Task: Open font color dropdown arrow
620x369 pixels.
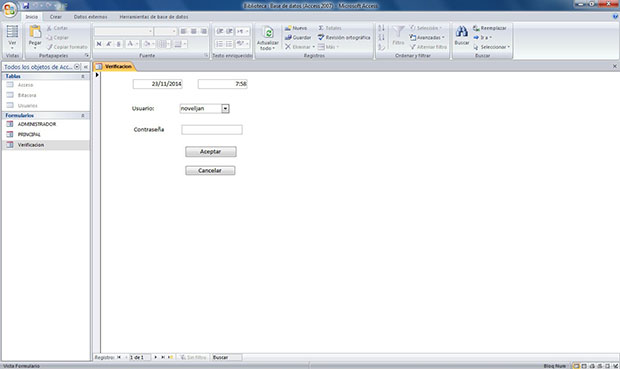Action: click(137, 44)
